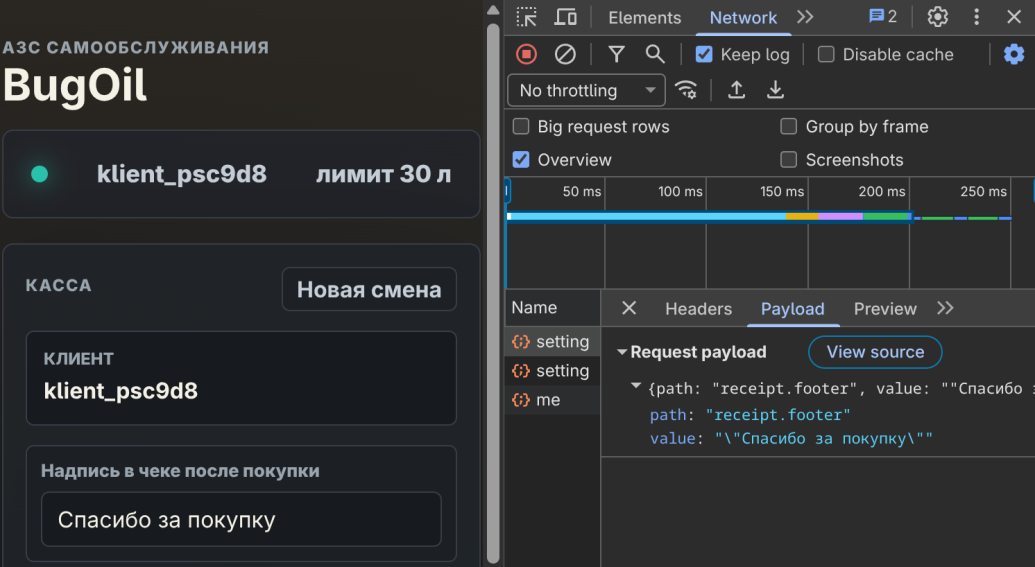This screenshot has height=567, width=1035.
Task: Click the green status dot
Action: [40, 174]
